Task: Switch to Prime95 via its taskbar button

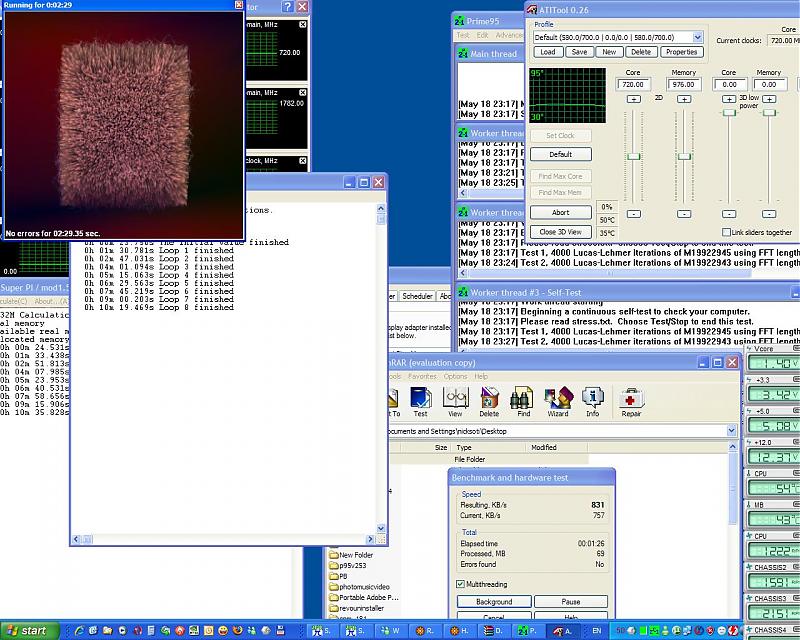Action: point(527,631)
